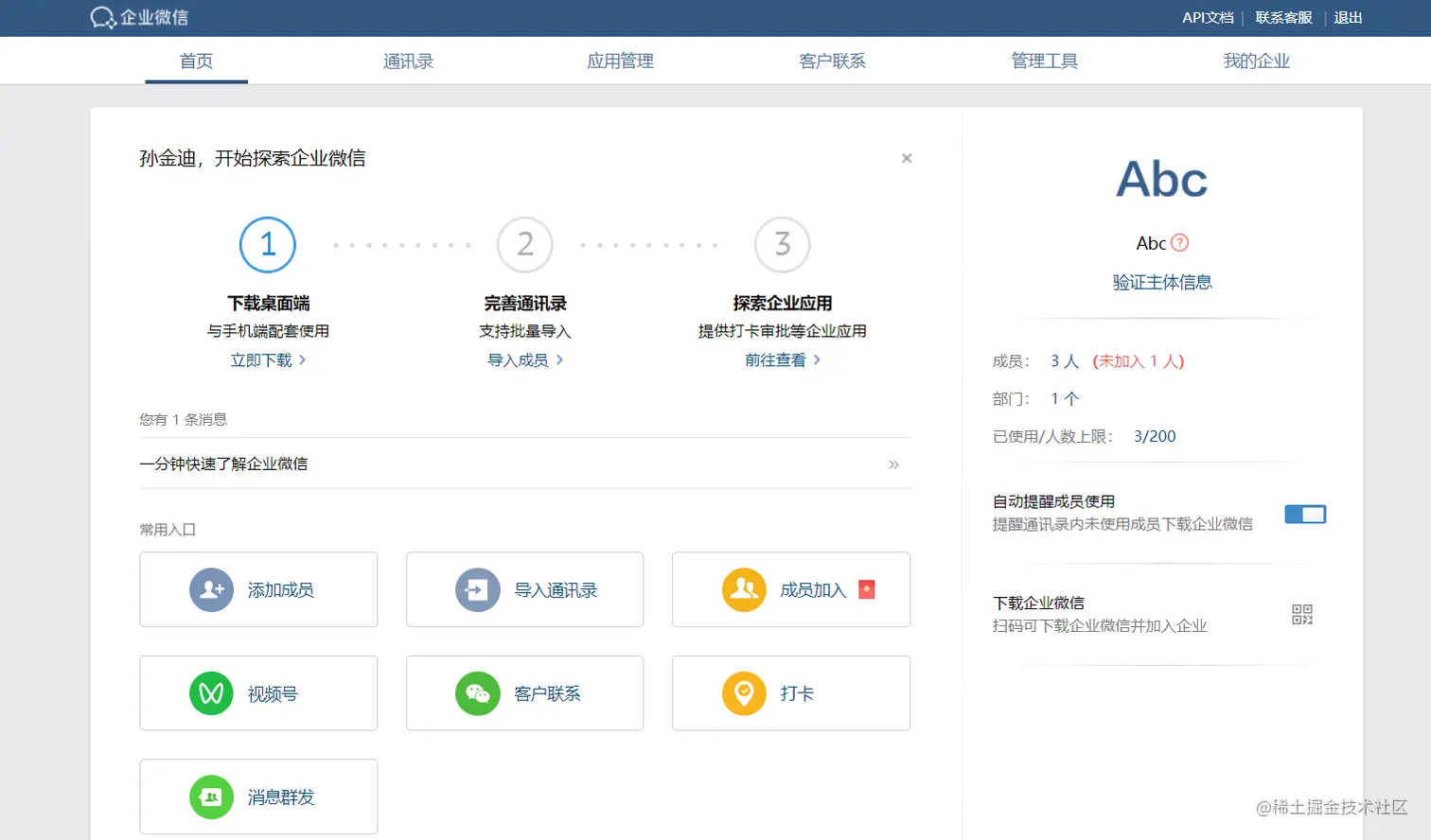Open the 通讯录 tab
The height and width of the screenshot is (840, 1431).
pyautogui.click(x=408, y=61)
